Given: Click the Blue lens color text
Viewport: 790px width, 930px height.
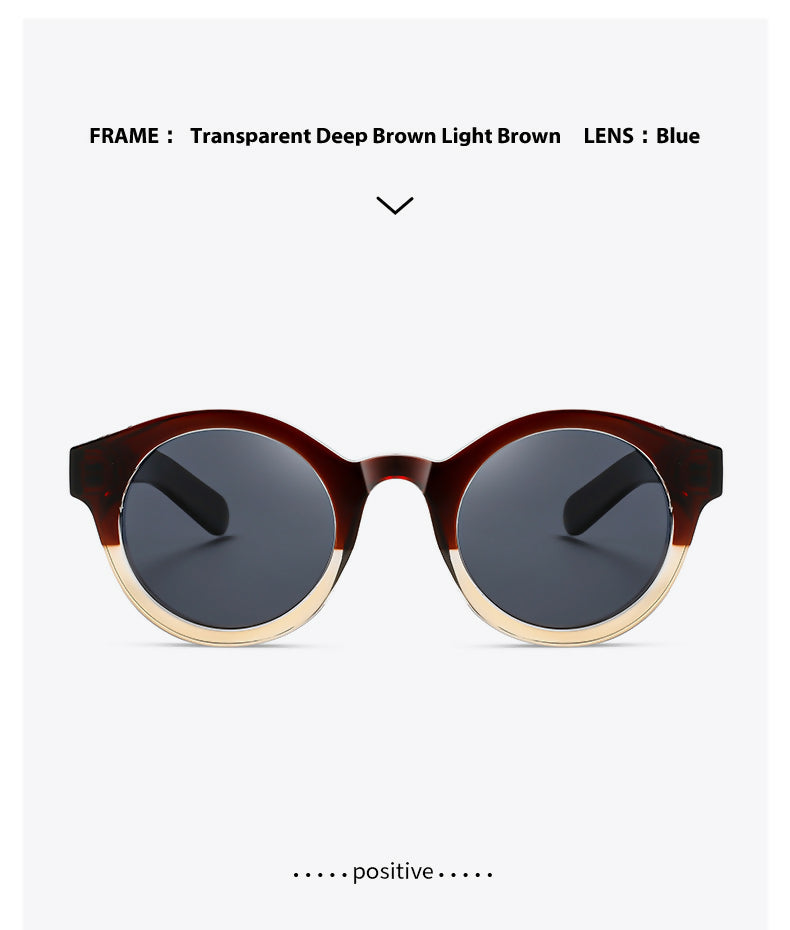Looking at the screenshot, I should click(678, 136).
